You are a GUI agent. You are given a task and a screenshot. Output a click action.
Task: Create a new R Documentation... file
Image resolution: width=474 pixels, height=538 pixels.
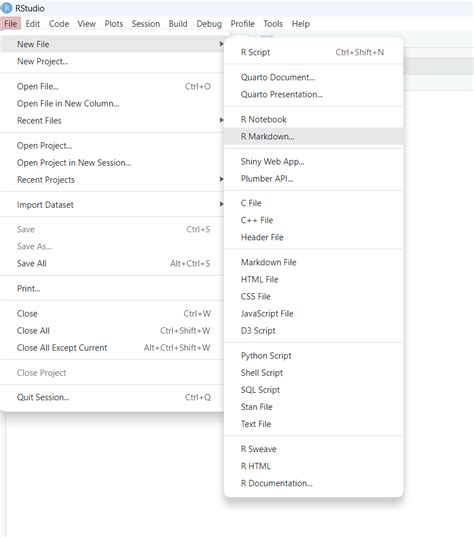click(x=313, y=483)
